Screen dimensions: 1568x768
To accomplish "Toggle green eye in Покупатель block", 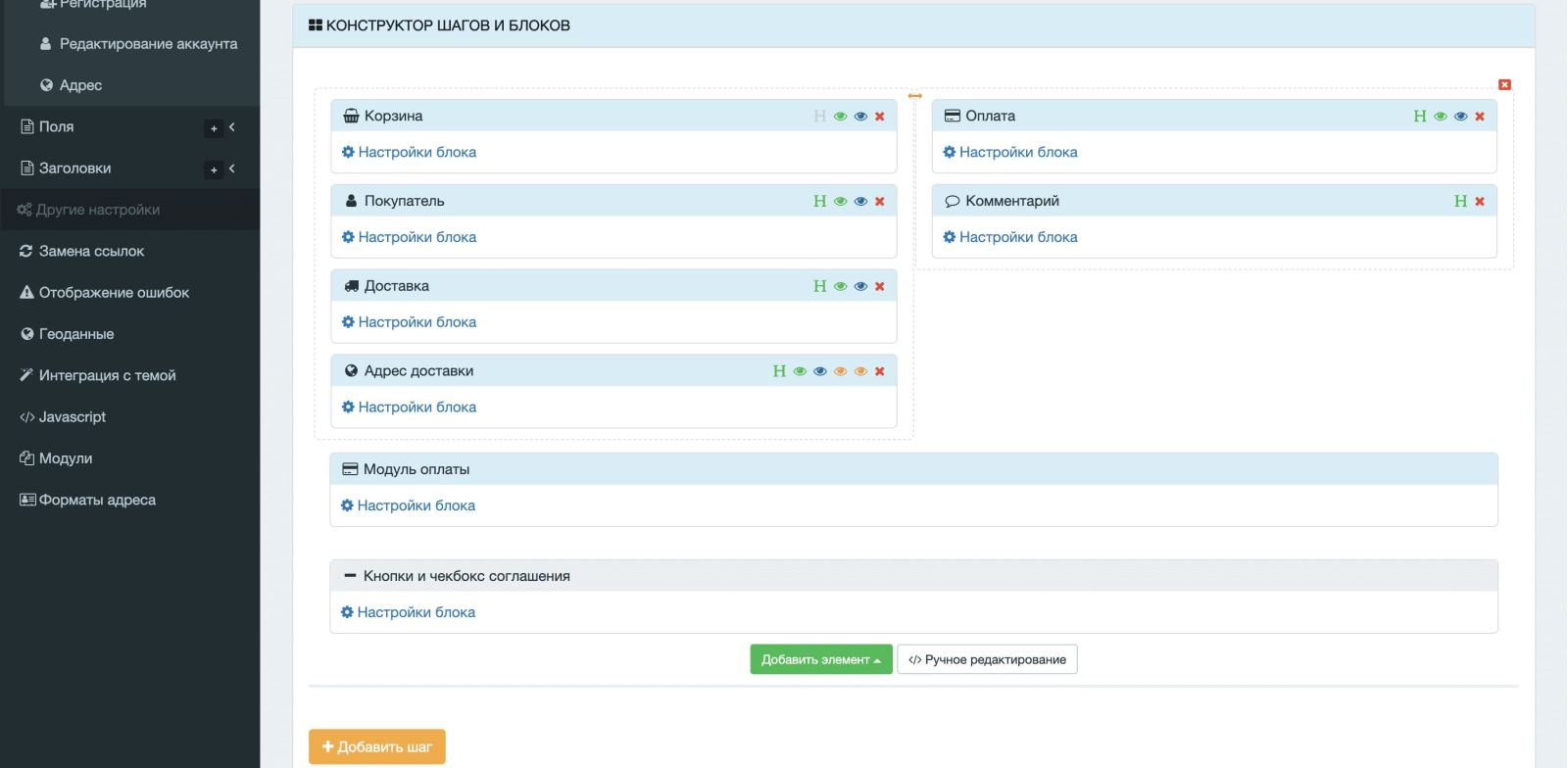I will coord(840,202).
